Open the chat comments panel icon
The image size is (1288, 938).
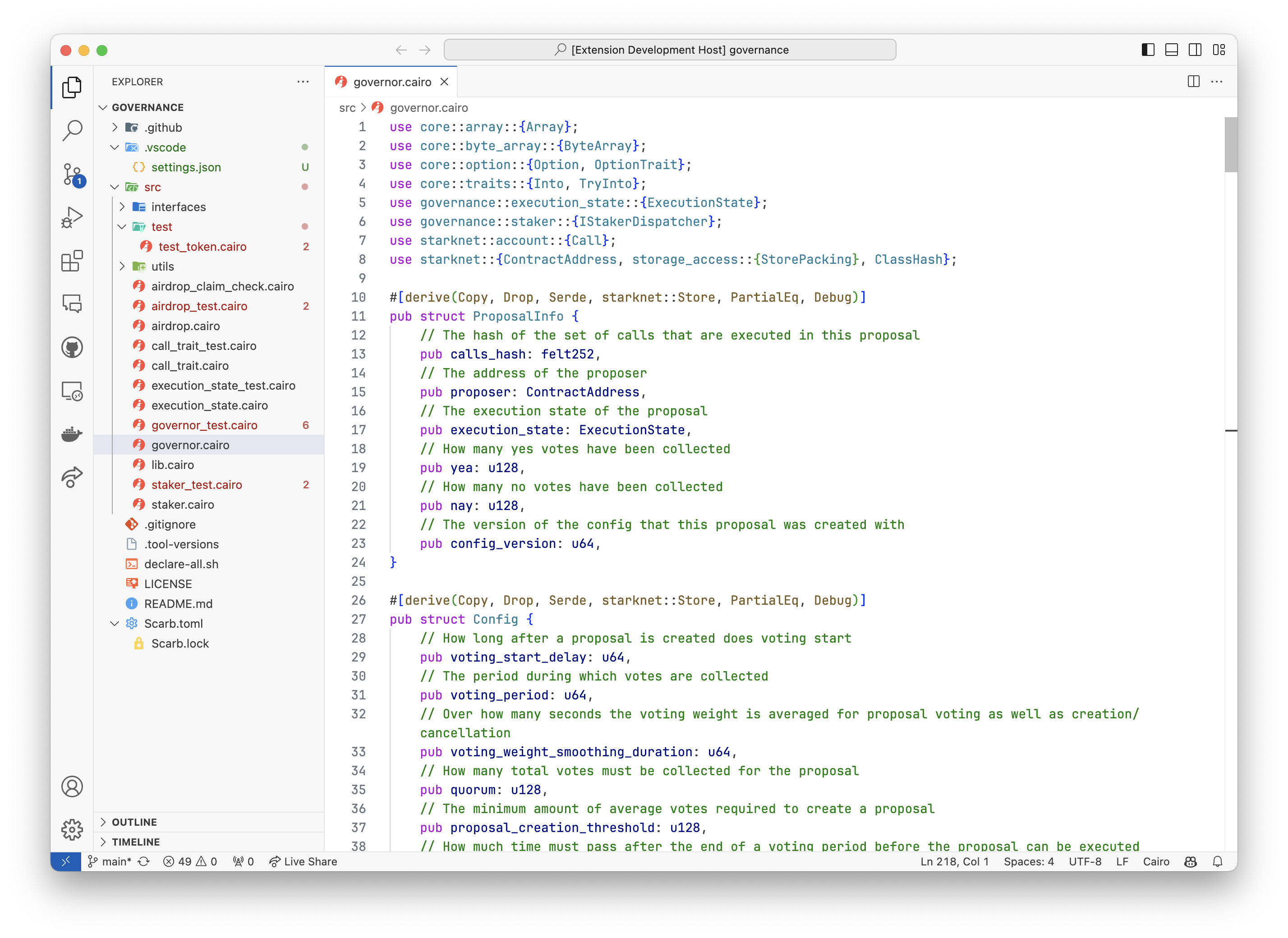pos(72,304)
